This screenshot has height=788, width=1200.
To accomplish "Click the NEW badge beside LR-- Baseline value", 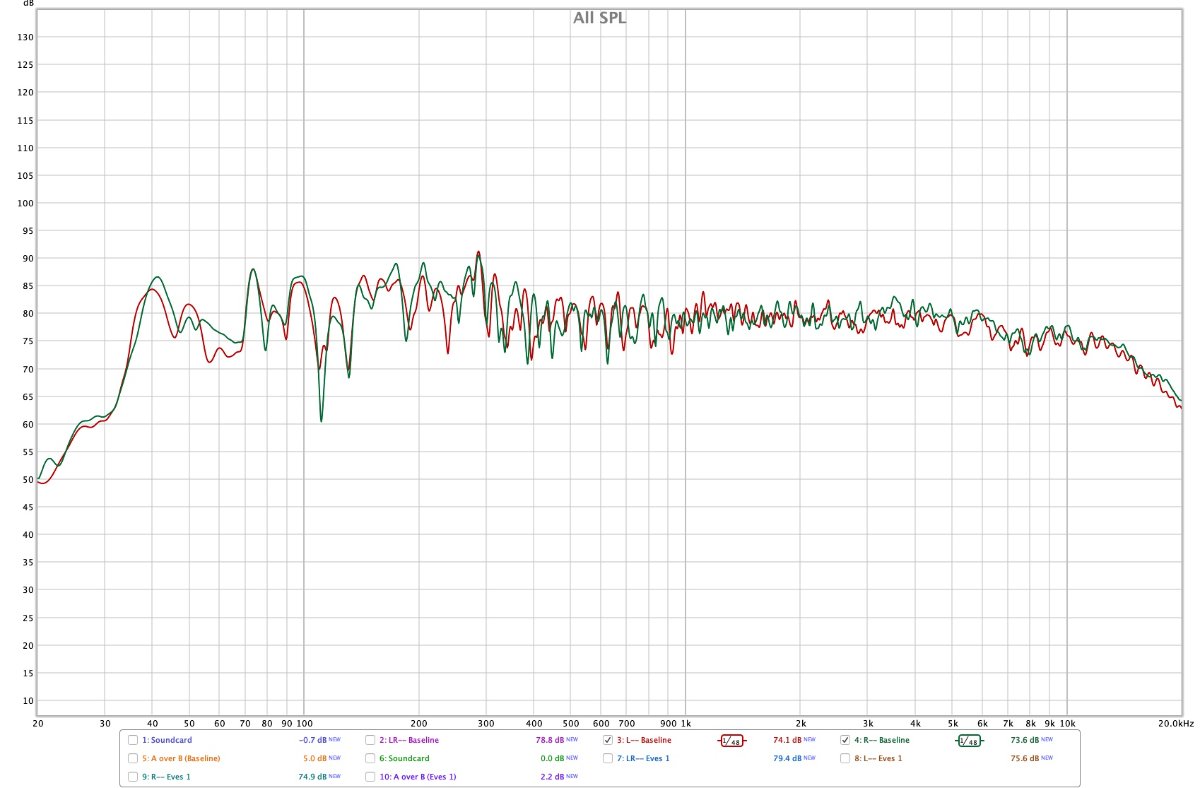I will coord(572,741).
